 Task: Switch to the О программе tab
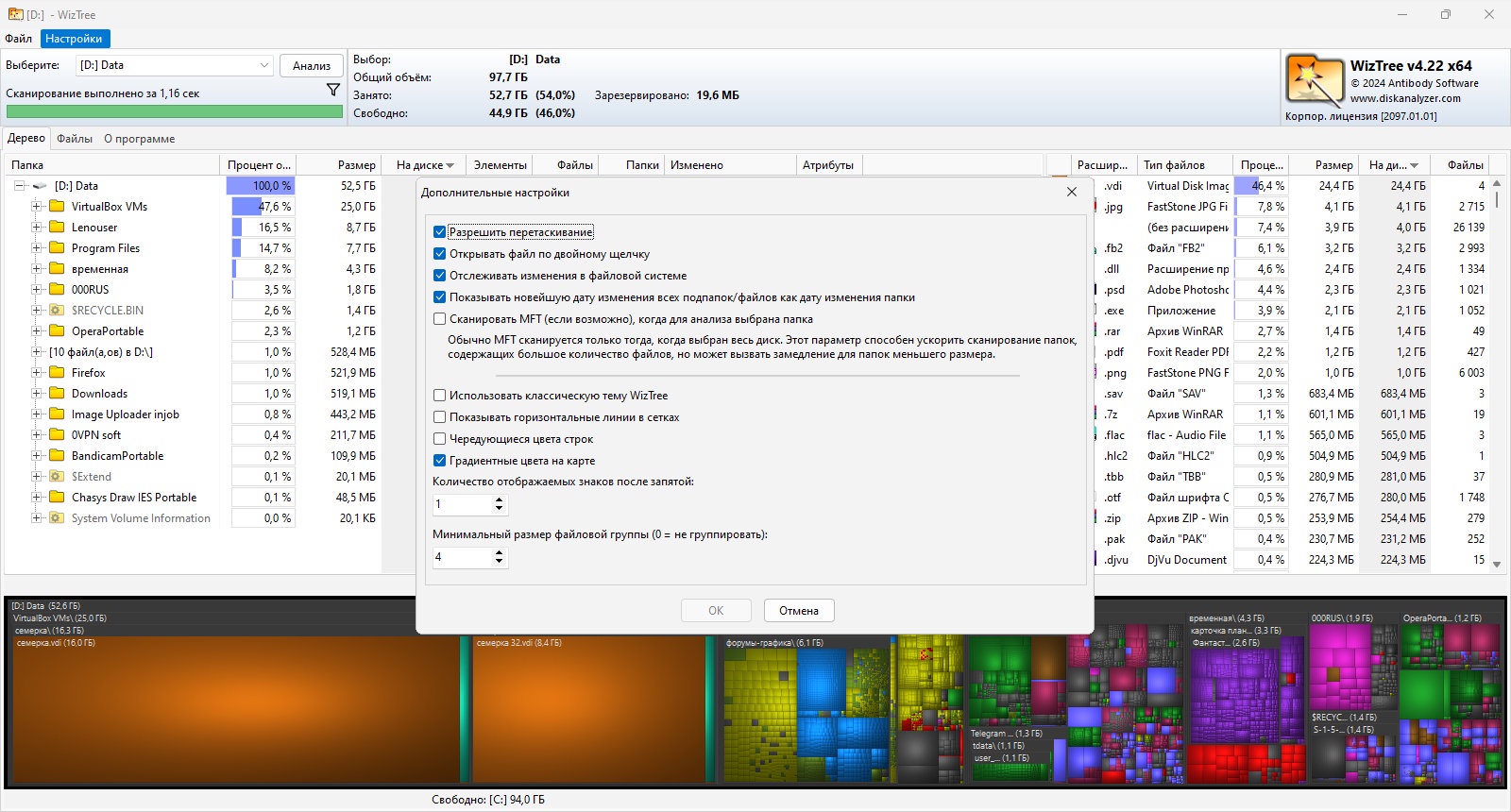tap(139, 138)
